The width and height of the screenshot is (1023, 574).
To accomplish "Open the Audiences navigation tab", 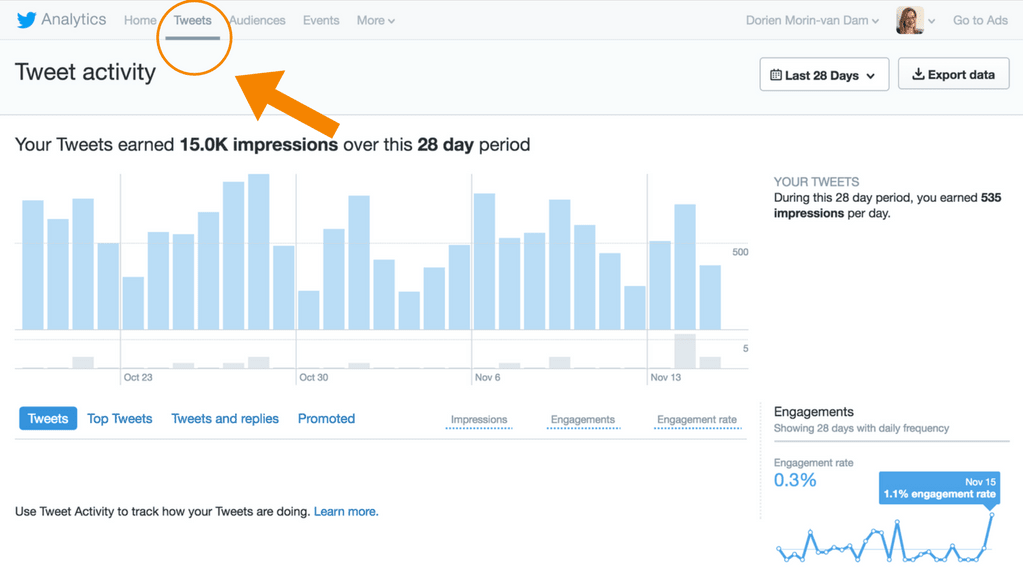I will (x=257, y=20).
